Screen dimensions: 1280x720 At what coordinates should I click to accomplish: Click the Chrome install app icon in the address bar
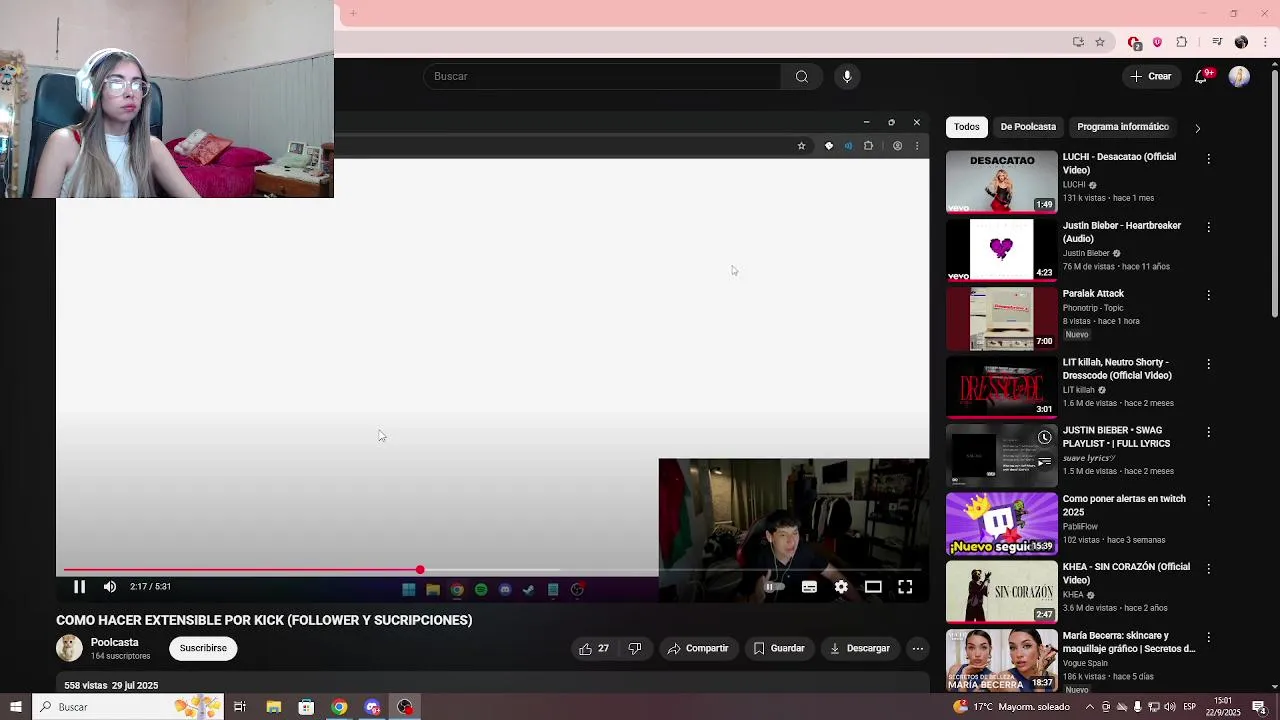click(1078, 42)
